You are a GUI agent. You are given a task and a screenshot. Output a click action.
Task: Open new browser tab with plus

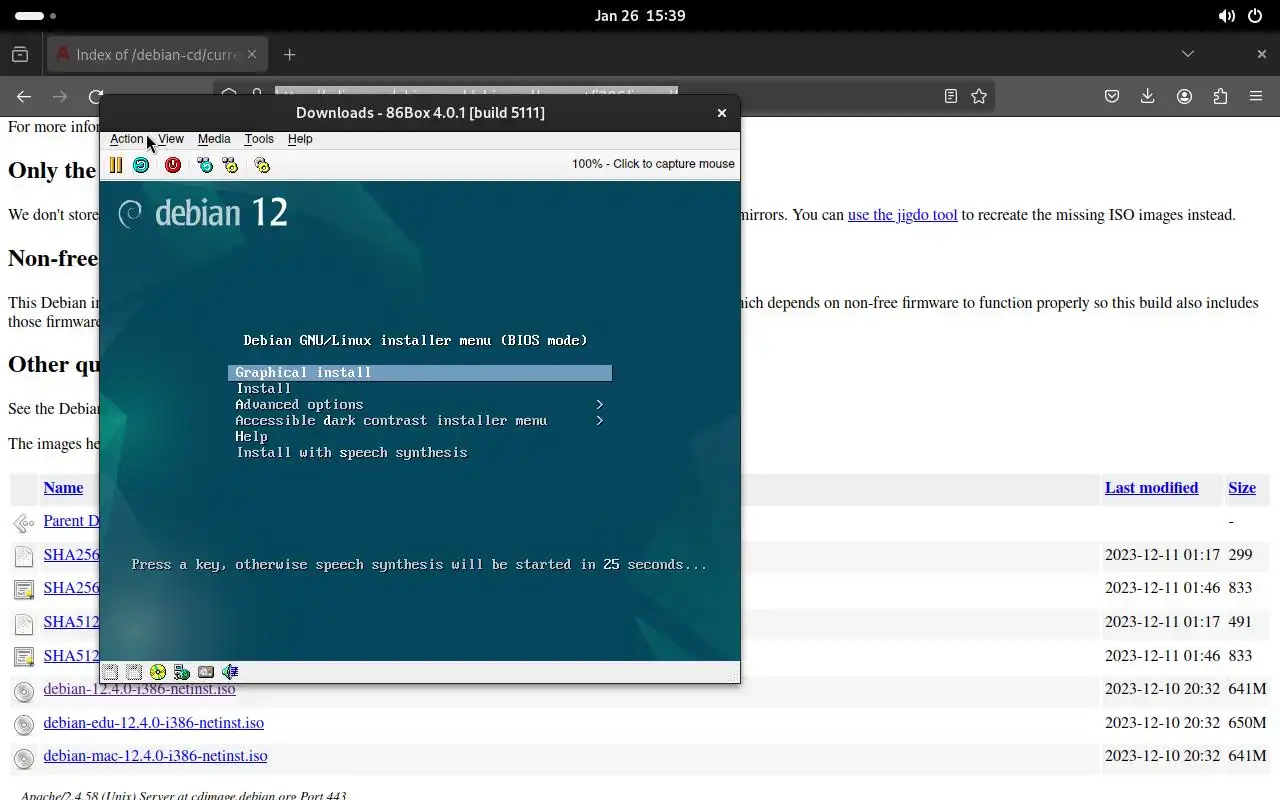[289, 54]
